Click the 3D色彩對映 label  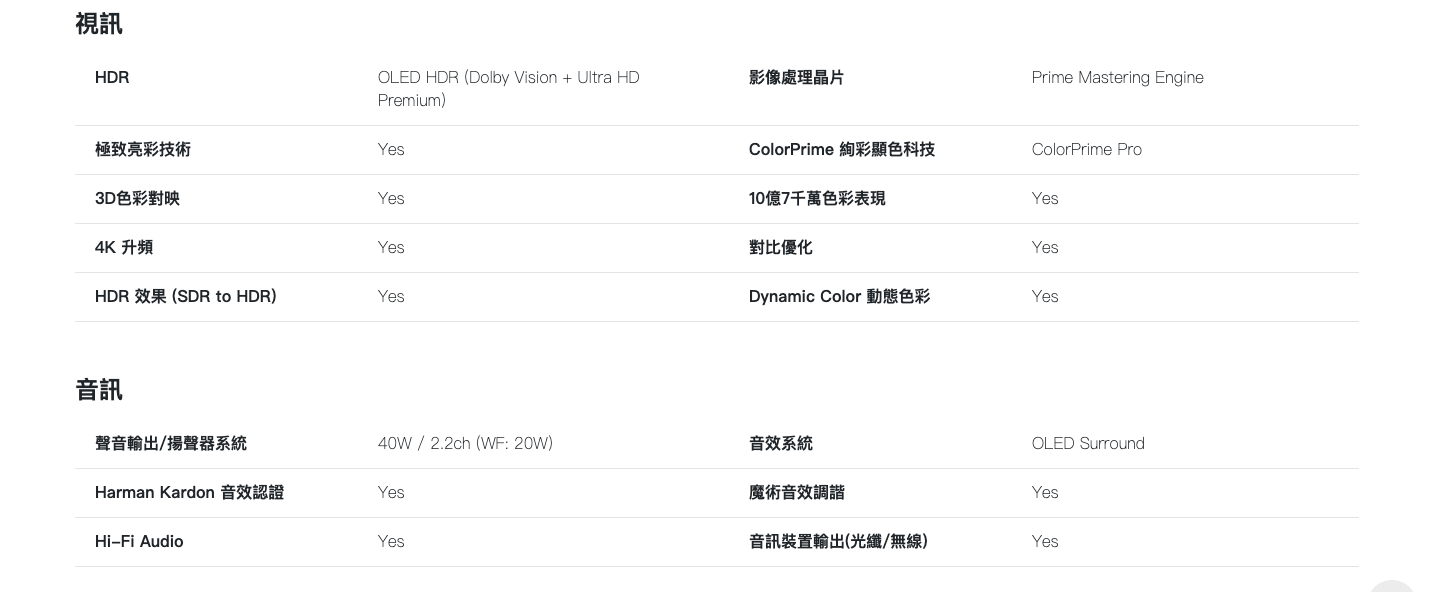coord(137,198)
